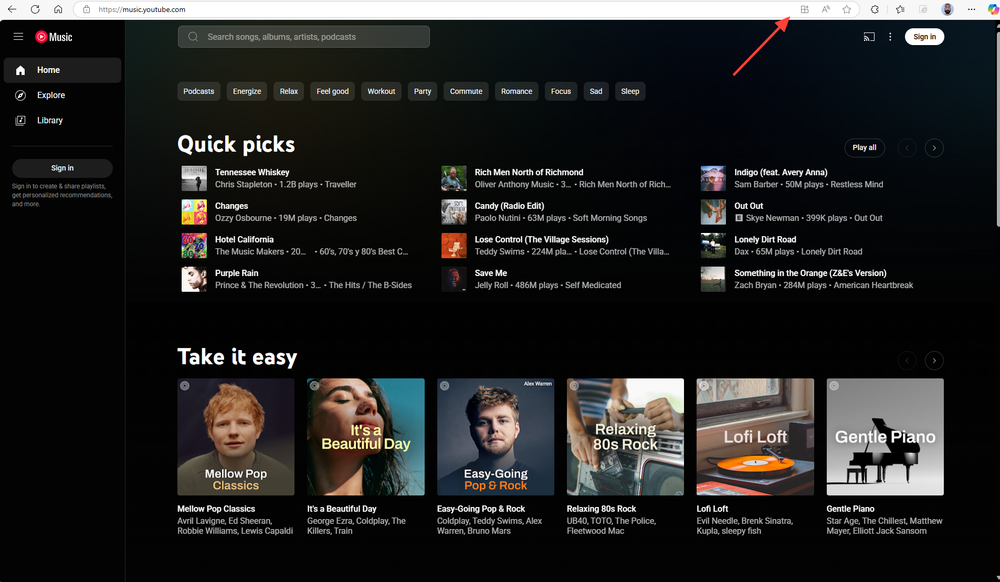Add this page to browser favorites
Viewport: 1000px width, 582px height.
[x=847, y=9]
